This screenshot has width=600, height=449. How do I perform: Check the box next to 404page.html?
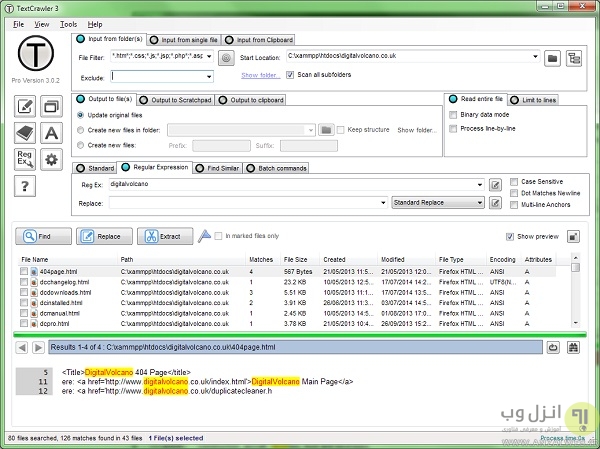click(24, 271)
